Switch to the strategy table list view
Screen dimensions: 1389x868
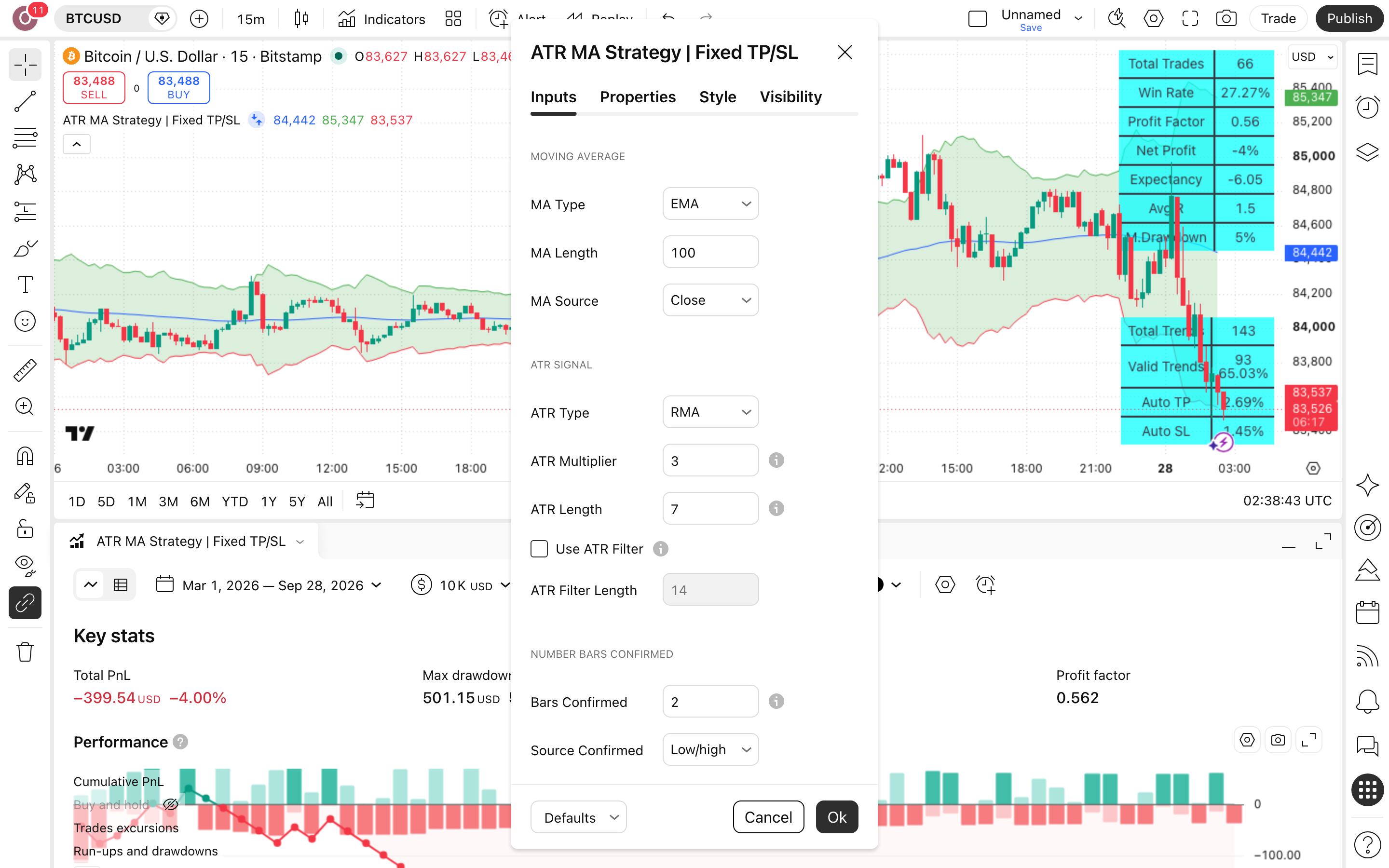121,585
